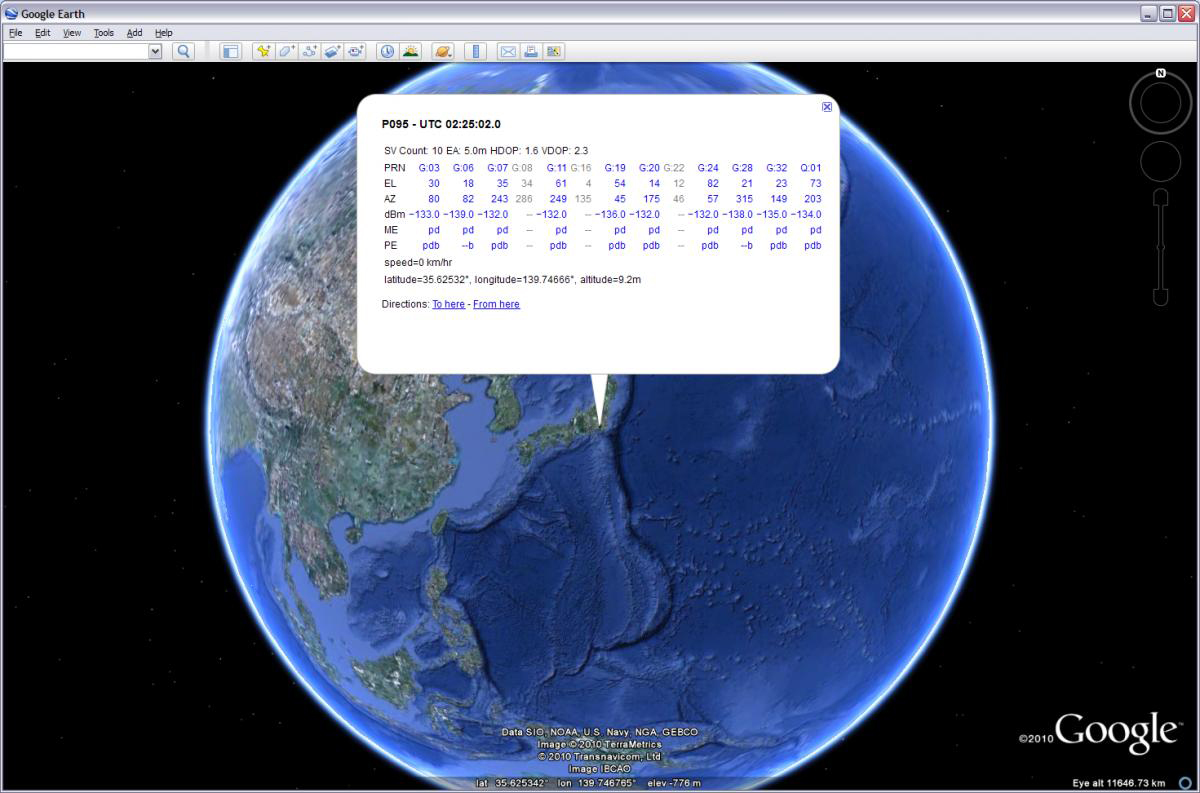This screenshot has width=1200, height=793.
Task: Click greyed satellite 'G:16' in PRN row
Action: pyautogui.click(x=581, y=168)
